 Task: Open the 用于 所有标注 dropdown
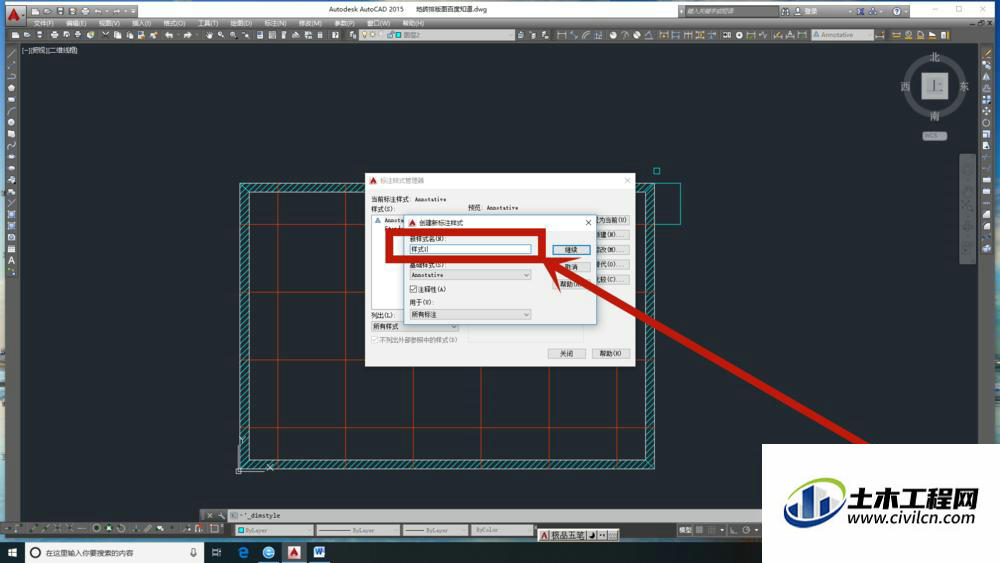pos(470,314)
